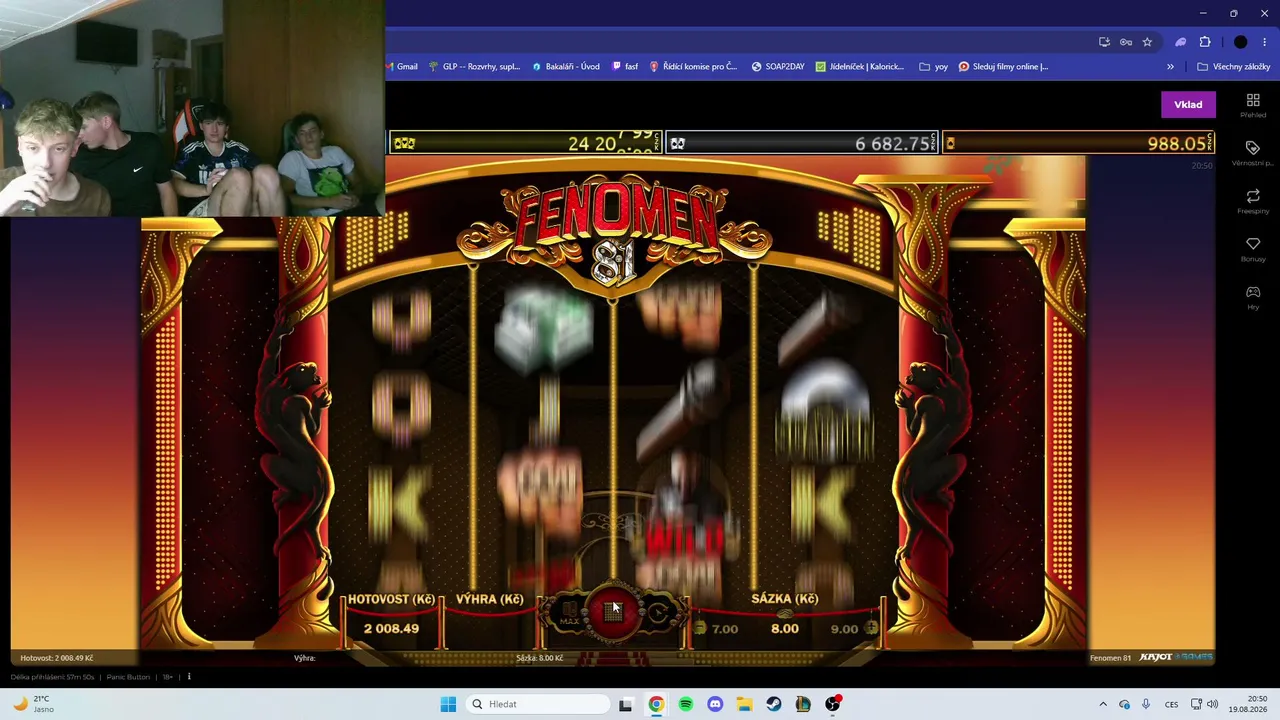Open the Všechny záložky folder
Viewport: 1280px width, 720px height.
click(1234, 67)
